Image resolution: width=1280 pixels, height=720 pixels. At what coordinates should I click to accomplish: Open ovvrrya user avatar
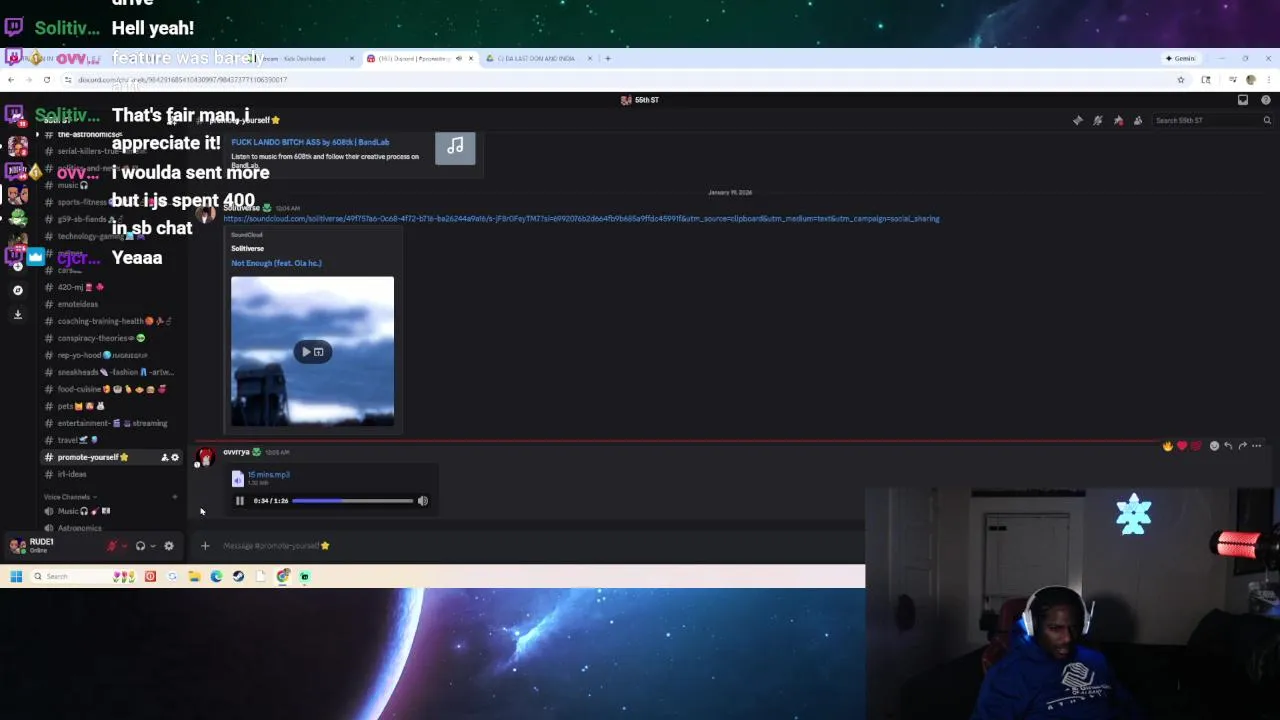206,458
